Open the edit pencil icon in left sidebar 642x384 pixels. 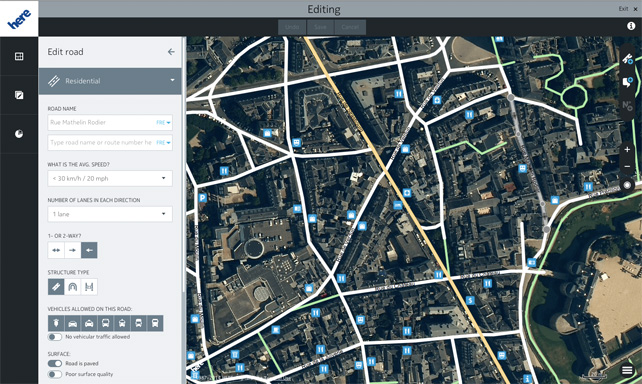coord(19,95)
